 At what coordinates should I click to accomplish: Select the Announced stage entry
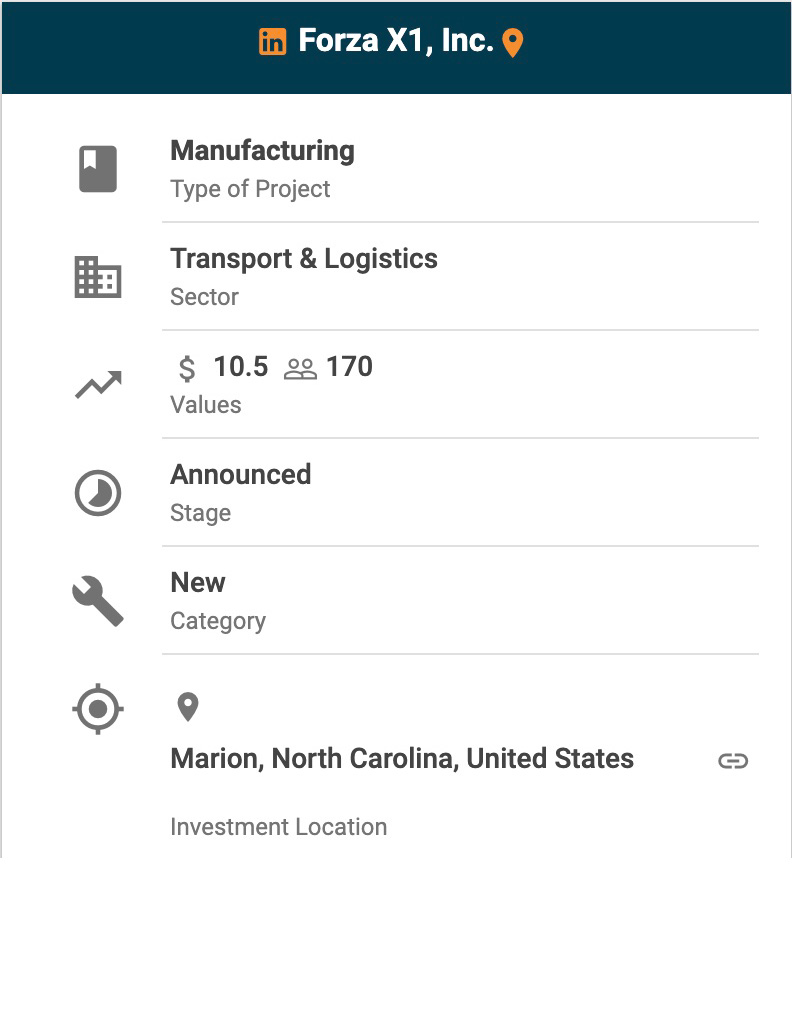pos(241,475)
